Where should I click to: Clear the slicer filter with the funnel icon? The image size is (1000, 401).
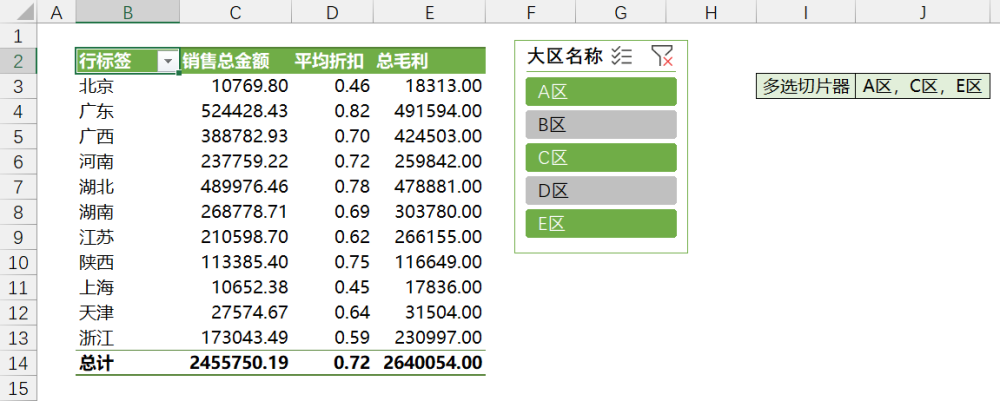662,56
